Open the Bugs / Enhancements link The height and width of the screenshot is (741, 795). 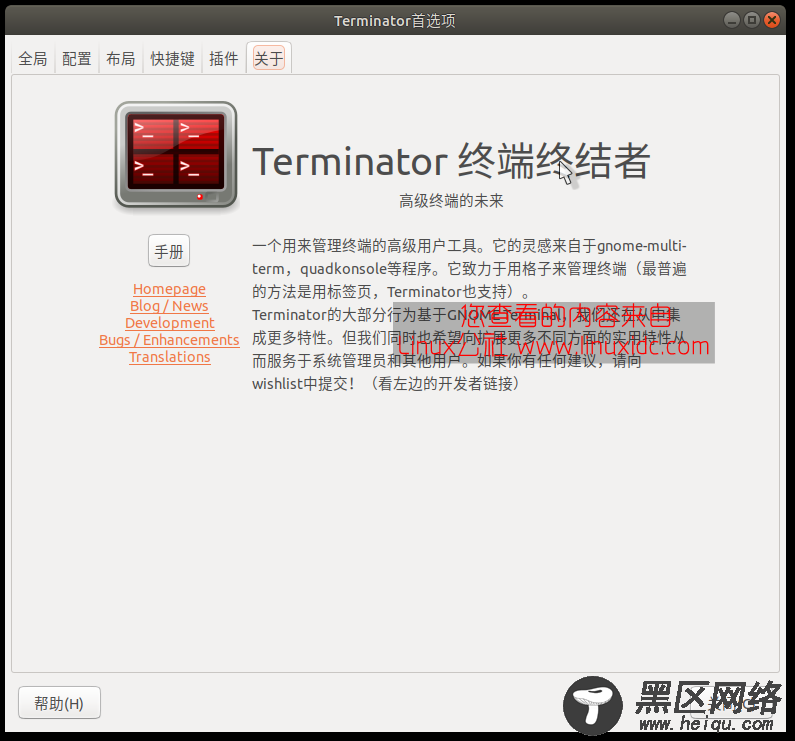click(x=169, y=340)
